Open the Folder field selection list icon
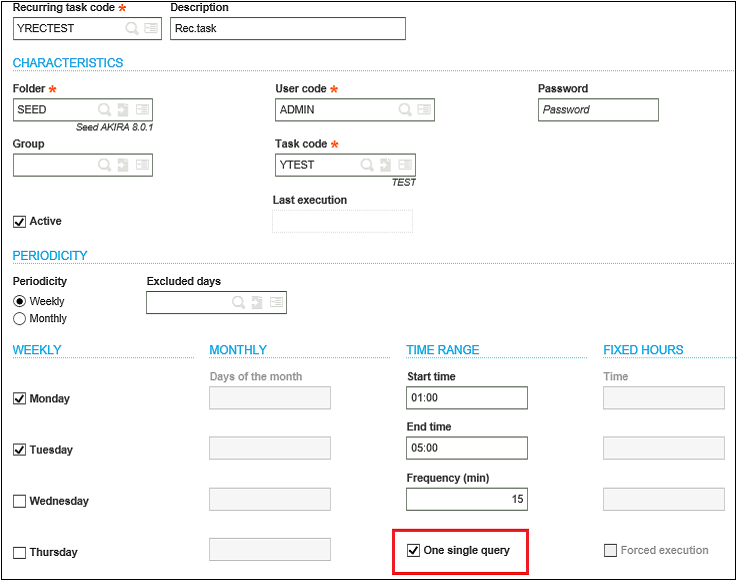 [142, 110]
